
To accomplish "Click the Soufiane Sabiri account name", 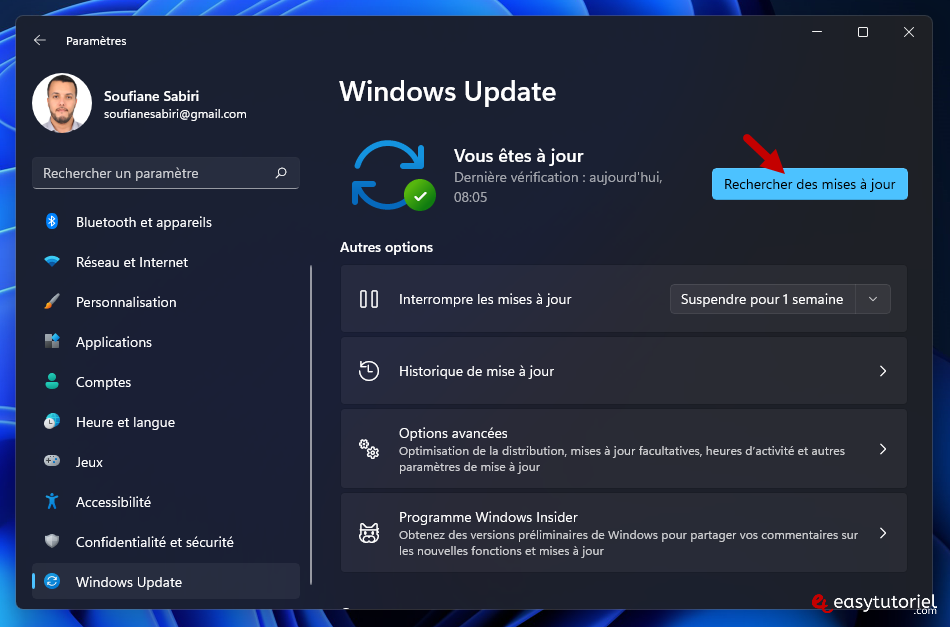I will coord(151,96).
